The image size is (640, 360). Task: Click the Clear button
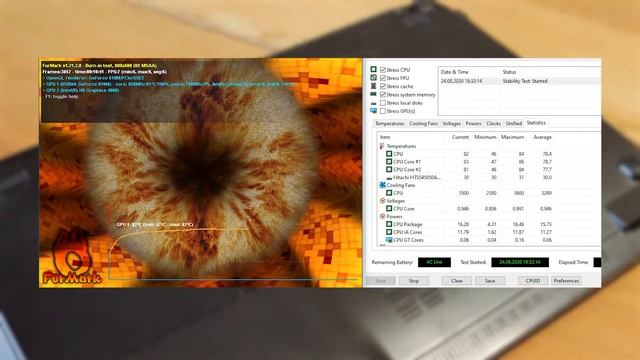[457, 281]
